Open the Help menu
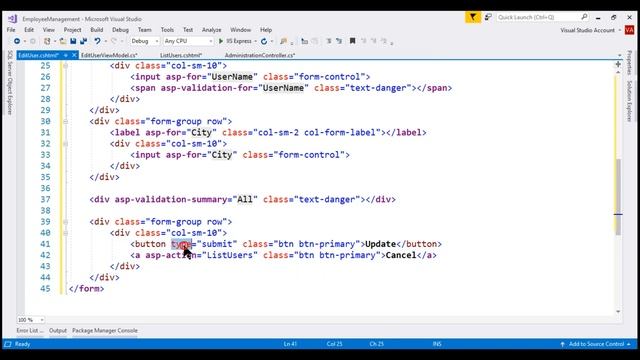The image size is (640, 360). pyautogui.click(x=266, y=30)
